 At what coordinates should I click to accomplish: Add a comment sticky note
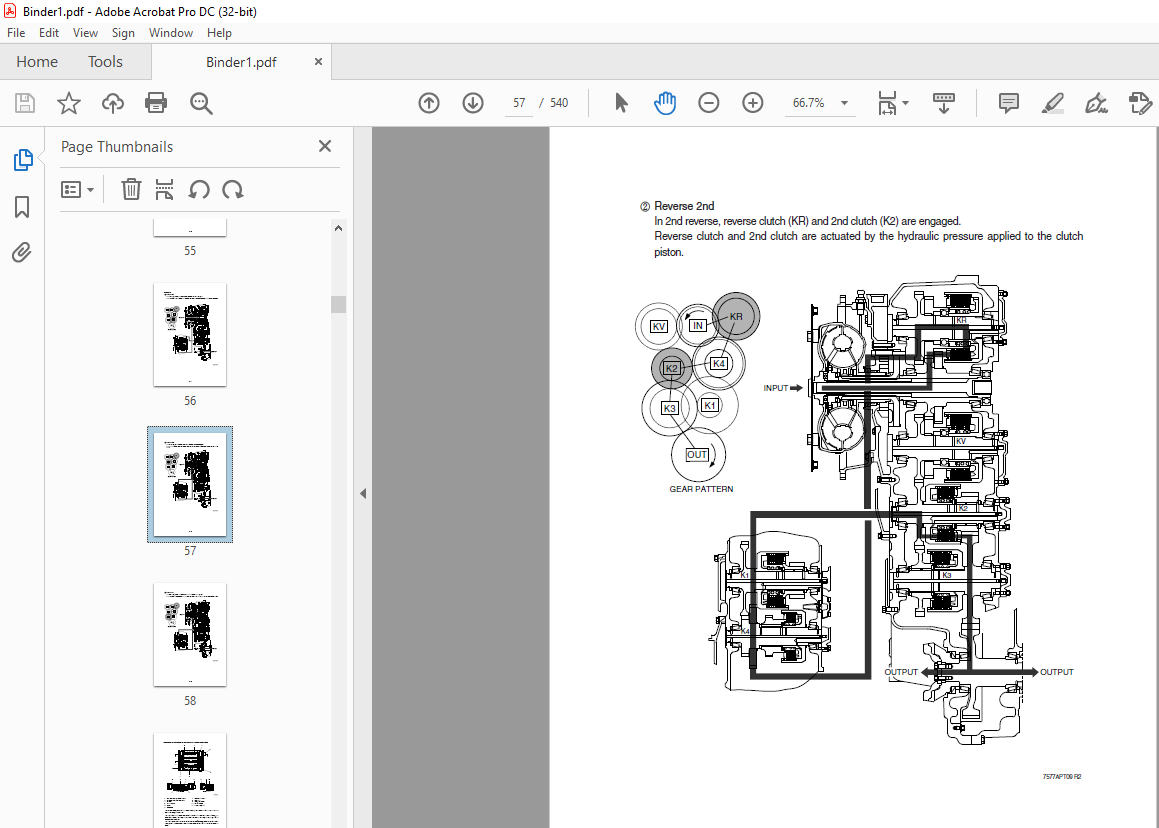(x=1008, y=103)
